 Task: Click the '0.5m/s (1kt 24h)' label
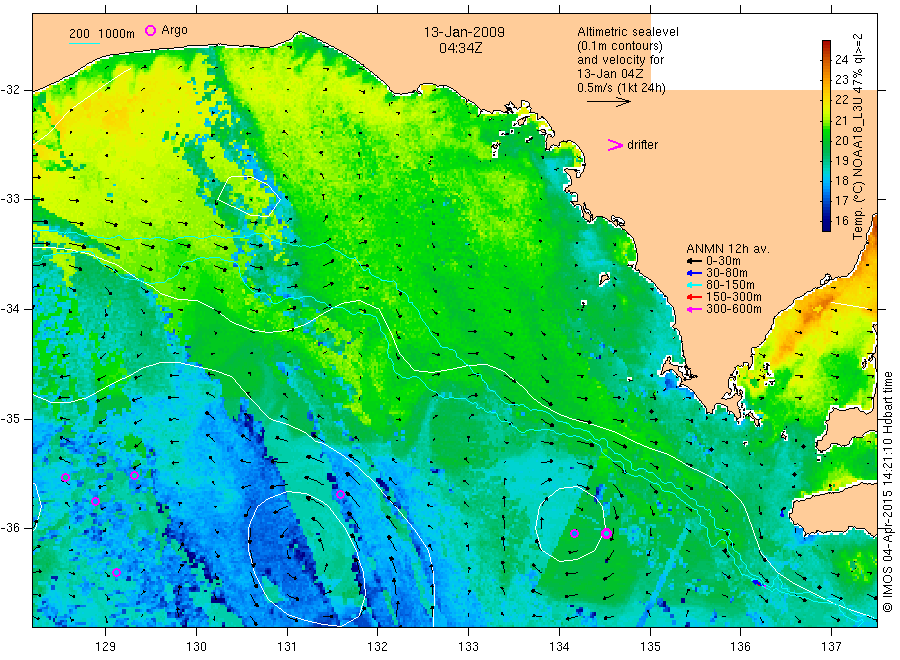coord(622,88)
